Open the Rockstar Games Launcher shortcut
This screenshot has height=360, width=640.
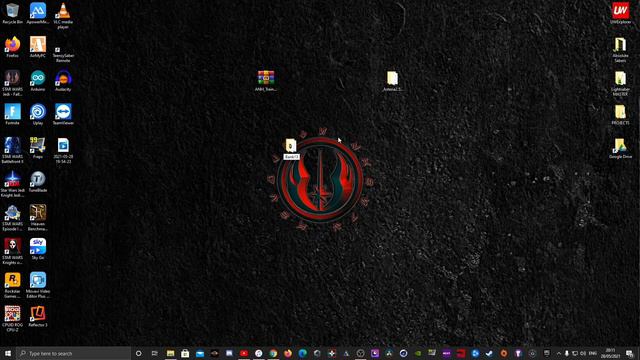(x=12, y=285)
